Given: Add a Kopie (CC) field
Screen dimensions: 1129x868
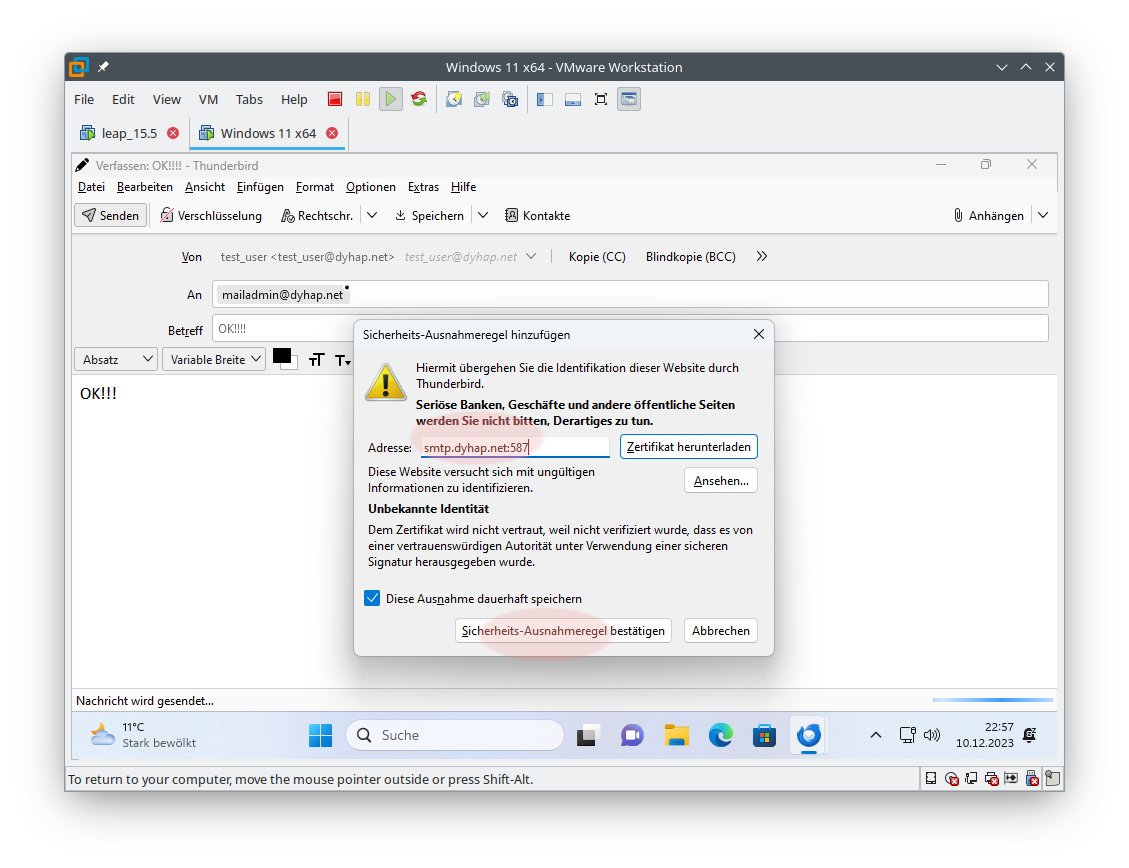Looking at the screenshot, I should (x=597, y=256).
